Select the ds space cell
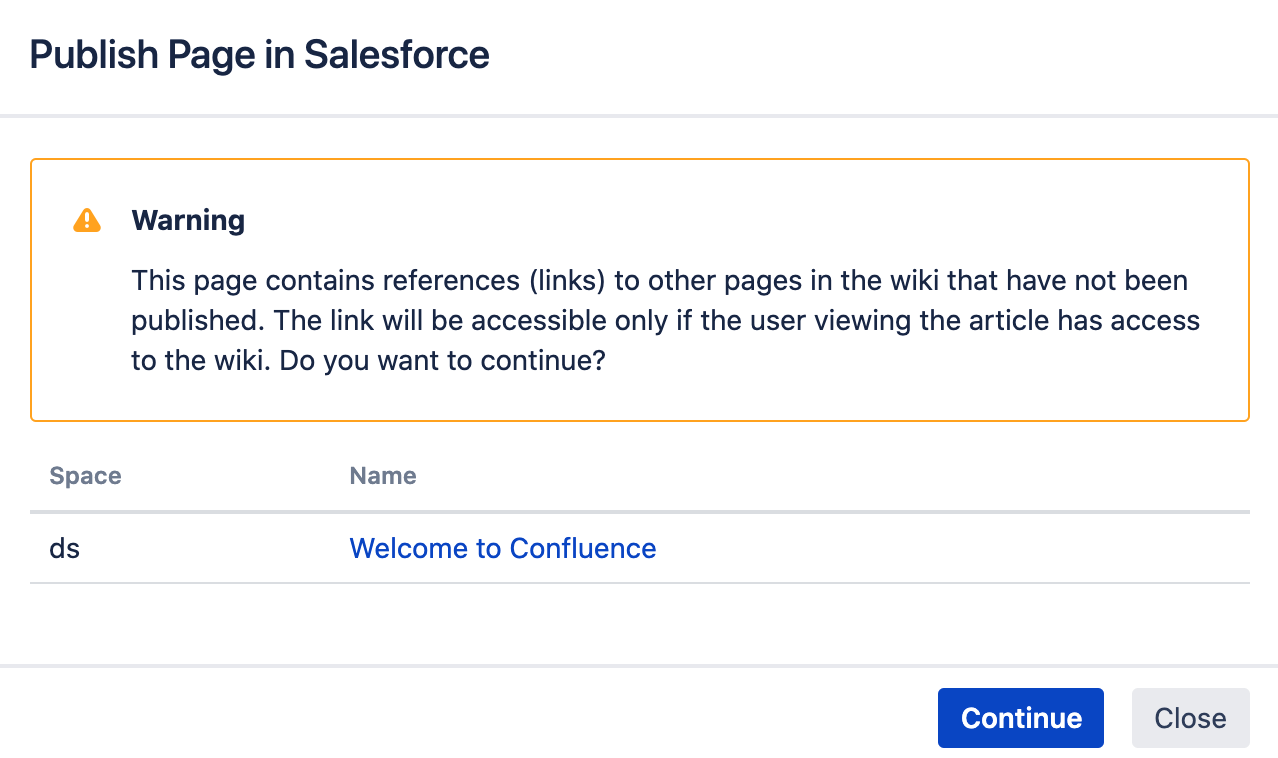Viewport: 1278px width, 758px height. pyautogui.click(x=65, y=548)
